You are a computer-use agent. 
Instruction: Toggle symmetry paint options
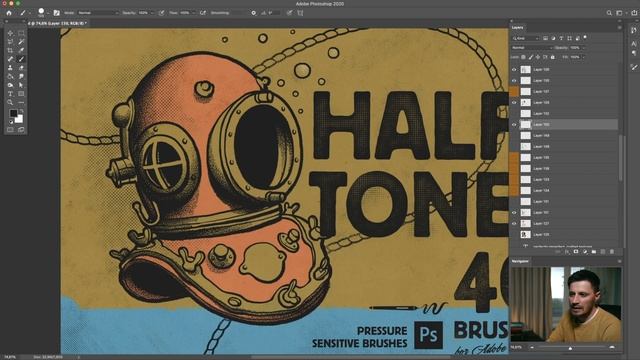300,13
